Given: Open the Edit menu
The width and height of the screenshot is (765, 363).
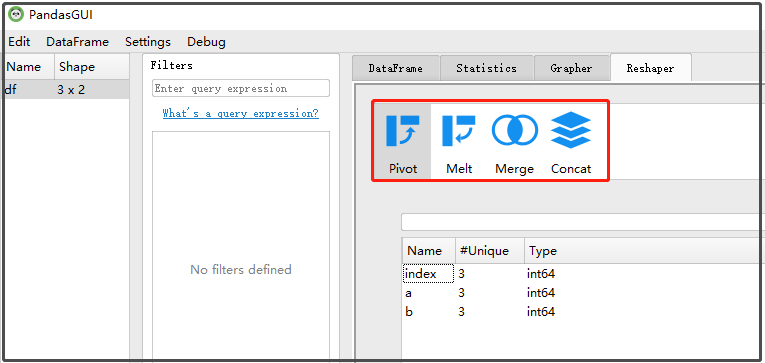Looking at the screenshot, I should coord(20,42).
